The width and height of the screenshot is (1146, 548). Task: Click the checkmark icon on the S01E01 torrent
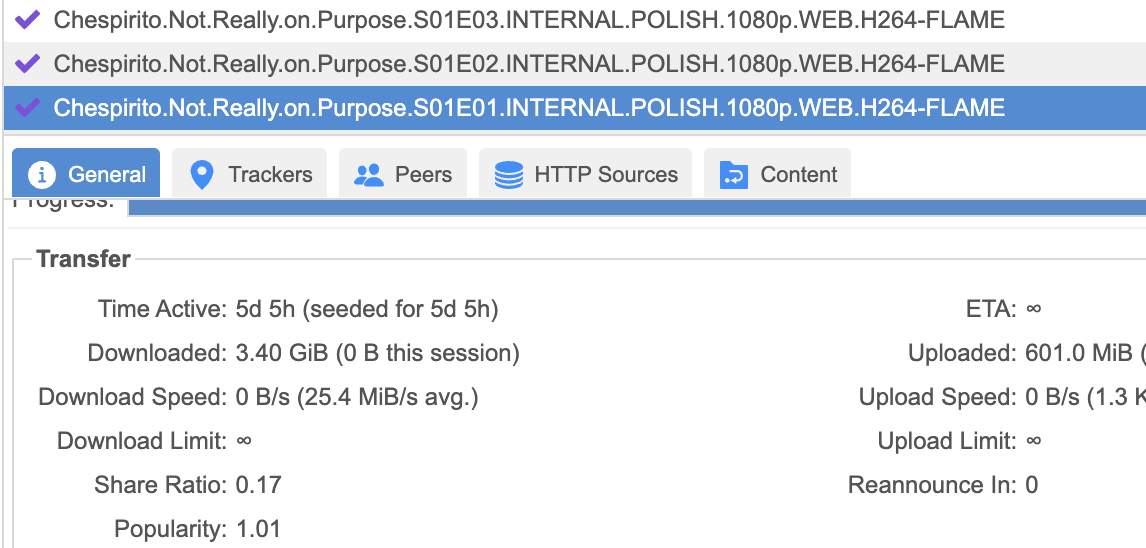pos(28,107)
